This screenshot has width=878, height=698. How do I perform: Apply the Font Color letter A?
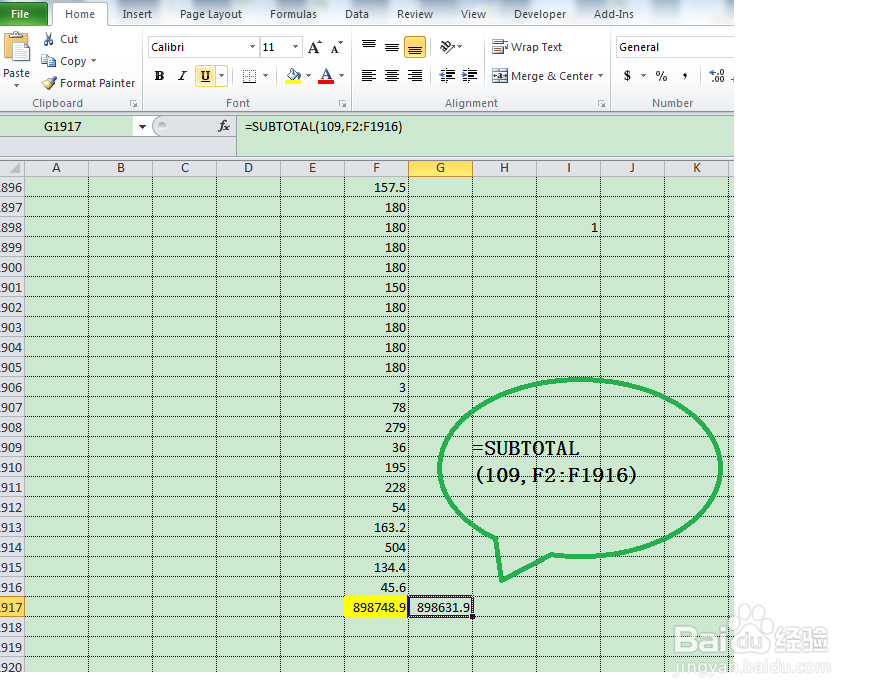[x=326, y=76]
